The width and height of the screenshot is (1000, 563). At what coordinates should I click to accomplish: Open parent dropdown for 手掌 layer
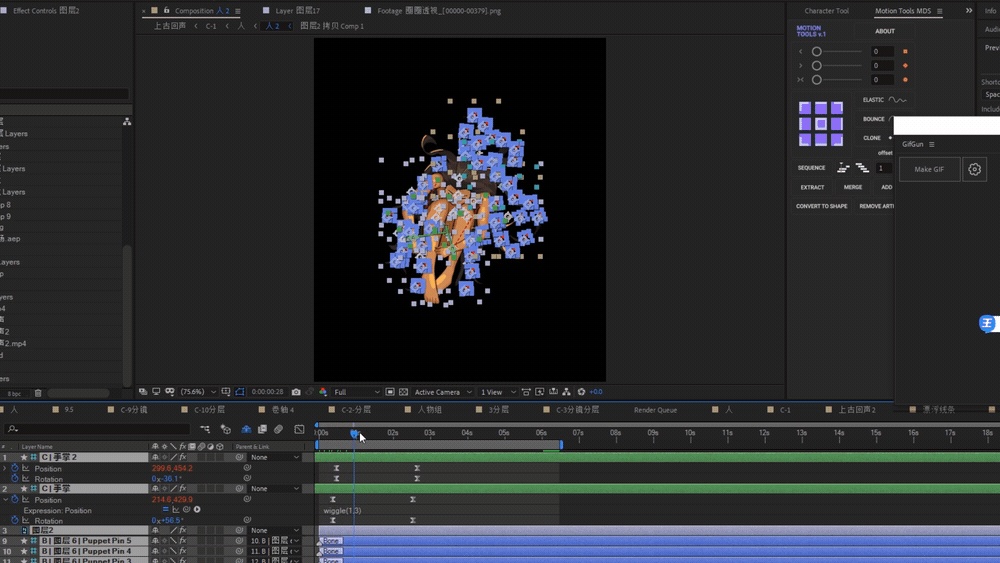tap(275, 488)
